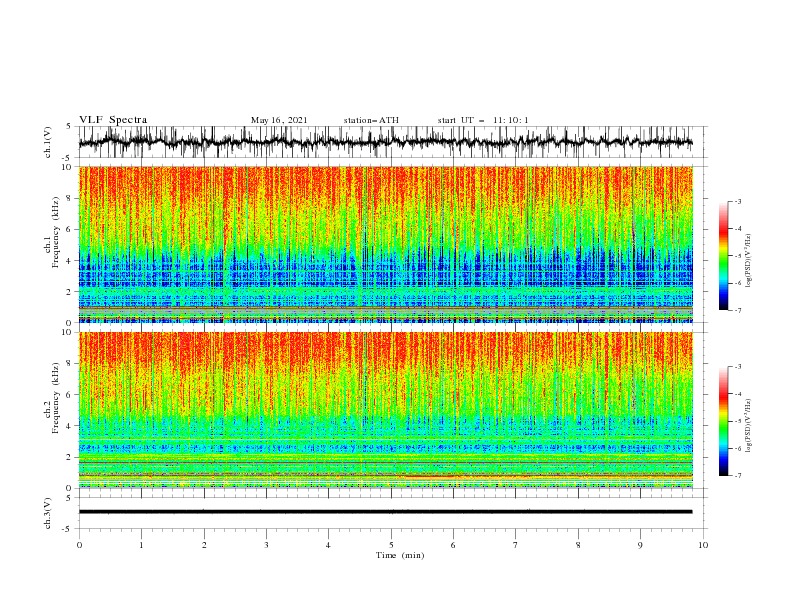Click time axis tick label "5"
This screenshot has height=612, width=792.
391,545
